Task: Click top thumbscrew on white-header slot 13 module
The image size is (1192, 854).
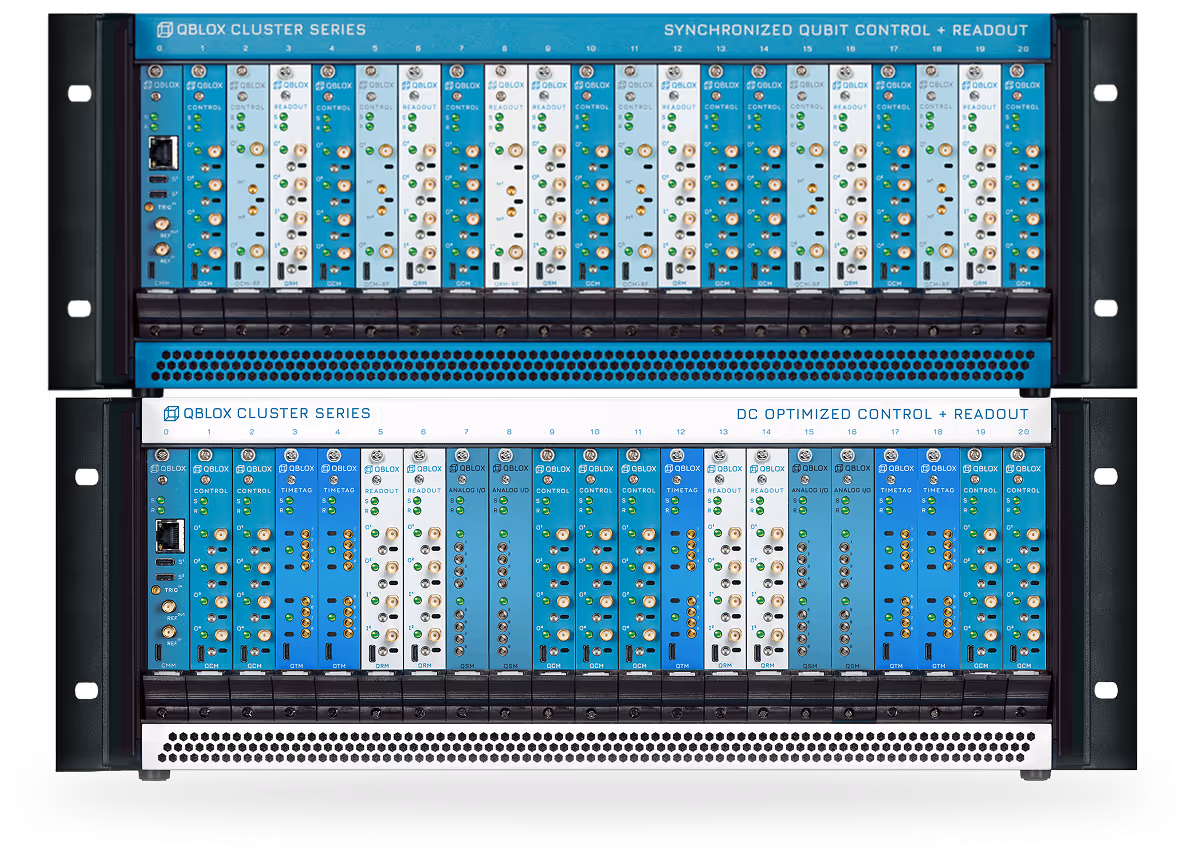Action: (719, 456)
